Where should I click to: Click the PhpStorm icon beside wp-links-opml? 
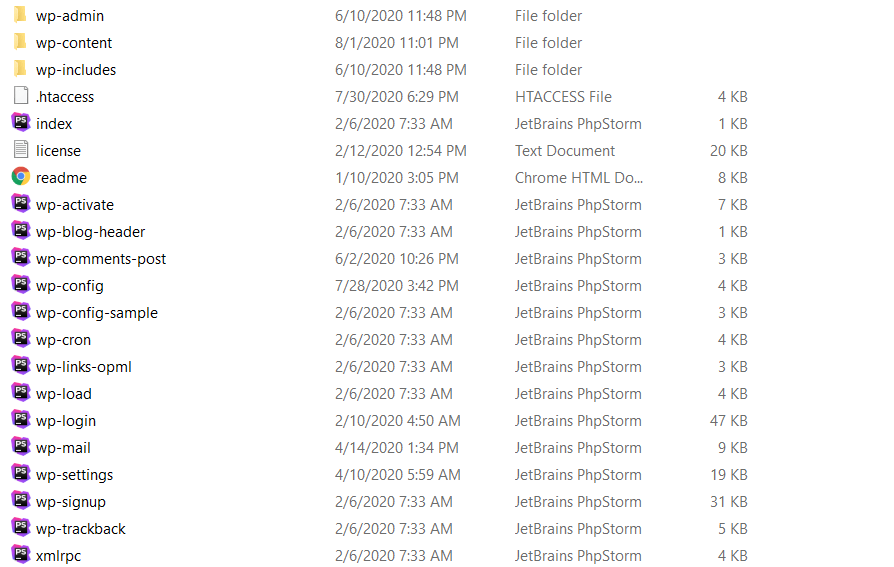tap(21, 365)
